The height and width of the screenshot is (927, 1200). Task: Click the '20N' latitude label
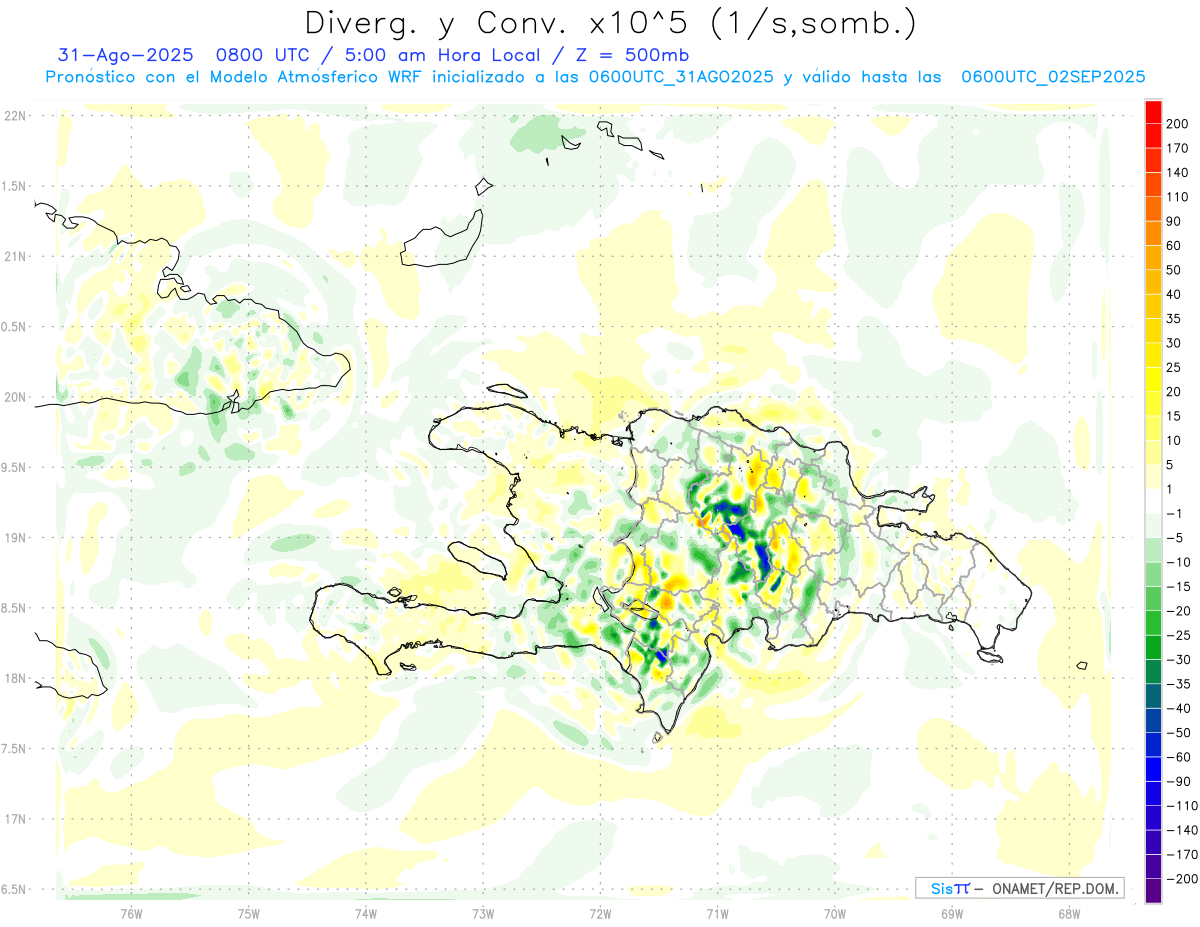[17, 397]
